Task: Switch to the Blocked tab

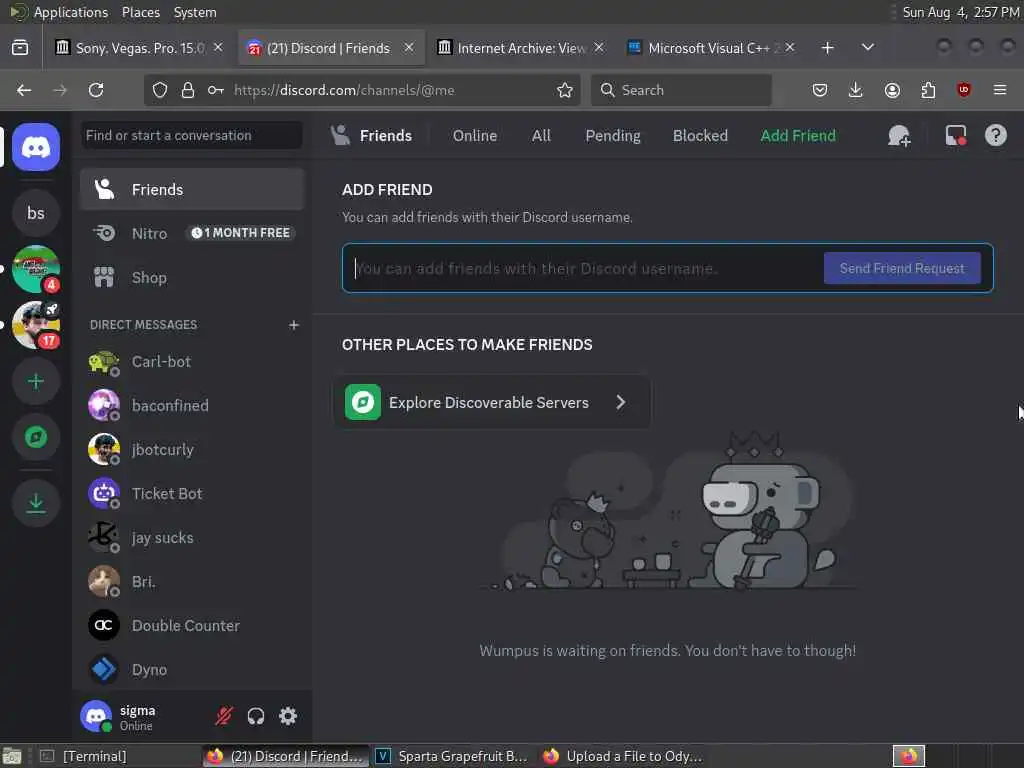Action: pyautogui.click(x=700, y=136)
